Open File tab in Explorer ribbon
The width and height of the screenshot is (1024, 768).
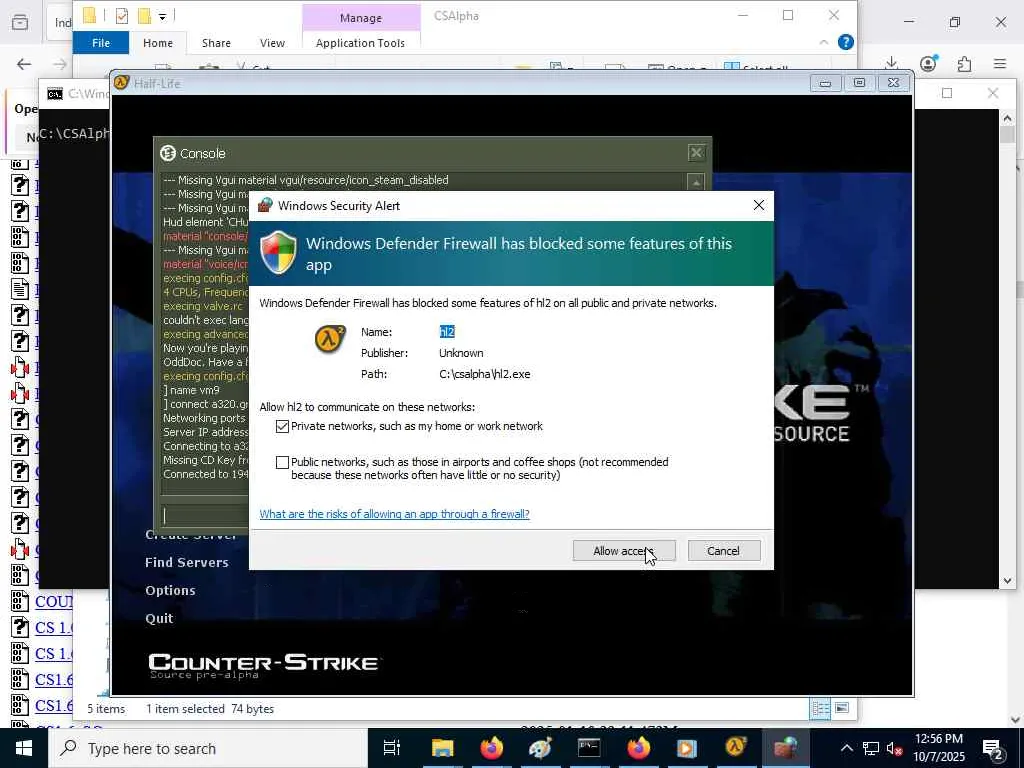[x=101, y=43]
